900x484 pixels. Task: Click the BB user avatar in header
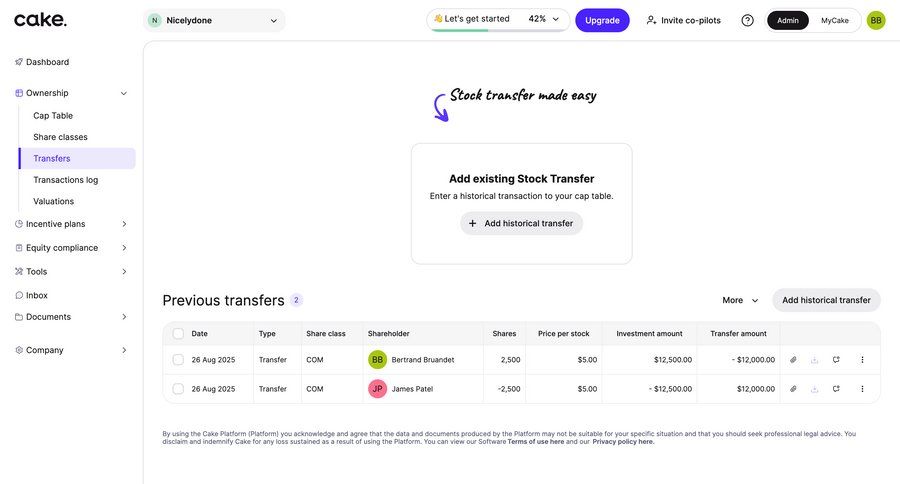click(876, 20)
